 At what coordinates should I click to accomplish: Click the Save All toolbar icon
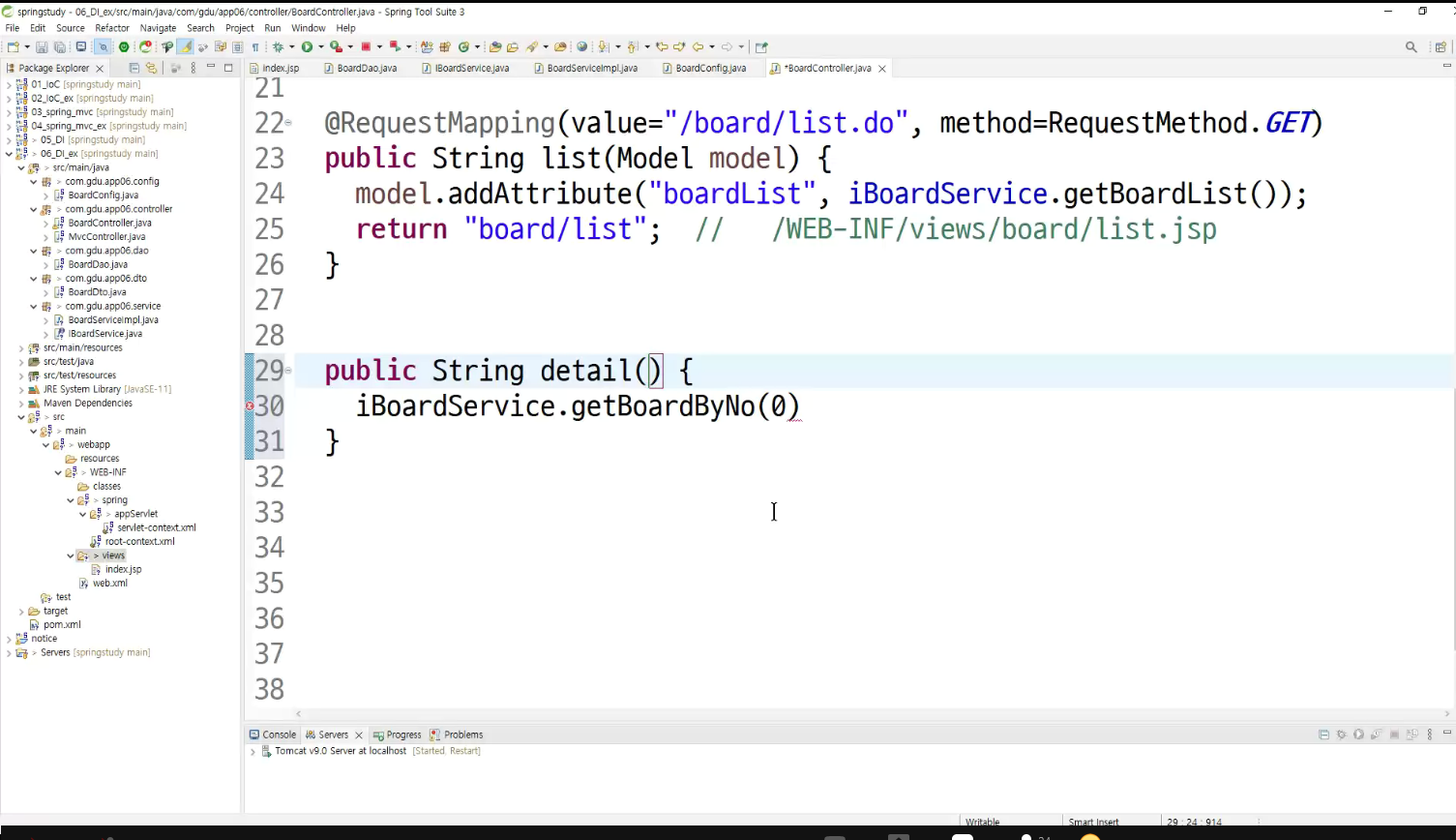(59, 46)
